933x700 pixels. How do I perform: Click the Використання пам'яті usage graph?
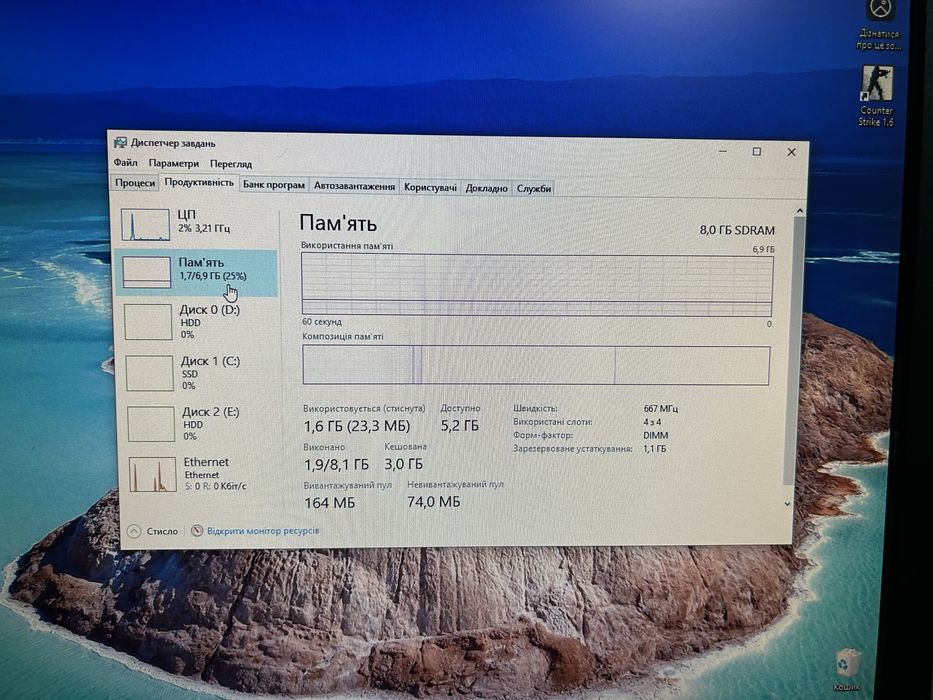coord(537,285)
